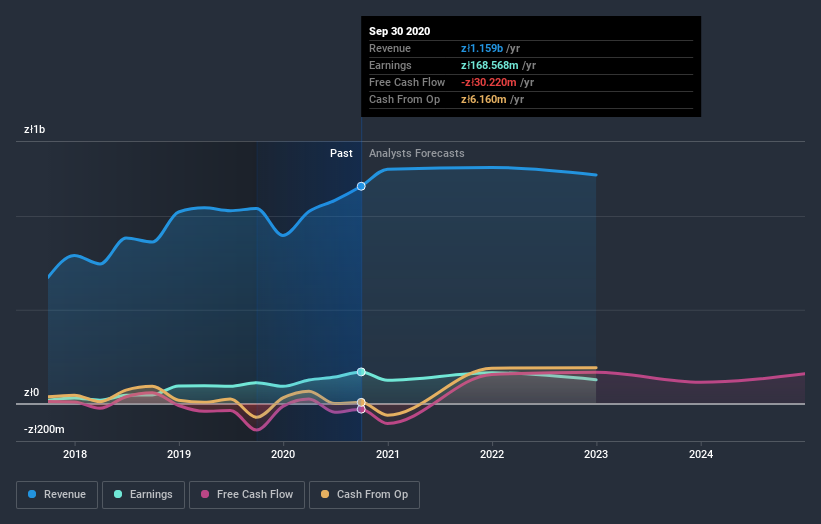
Task: Click the teal Earnings legend dot
Action: (118, 494)
